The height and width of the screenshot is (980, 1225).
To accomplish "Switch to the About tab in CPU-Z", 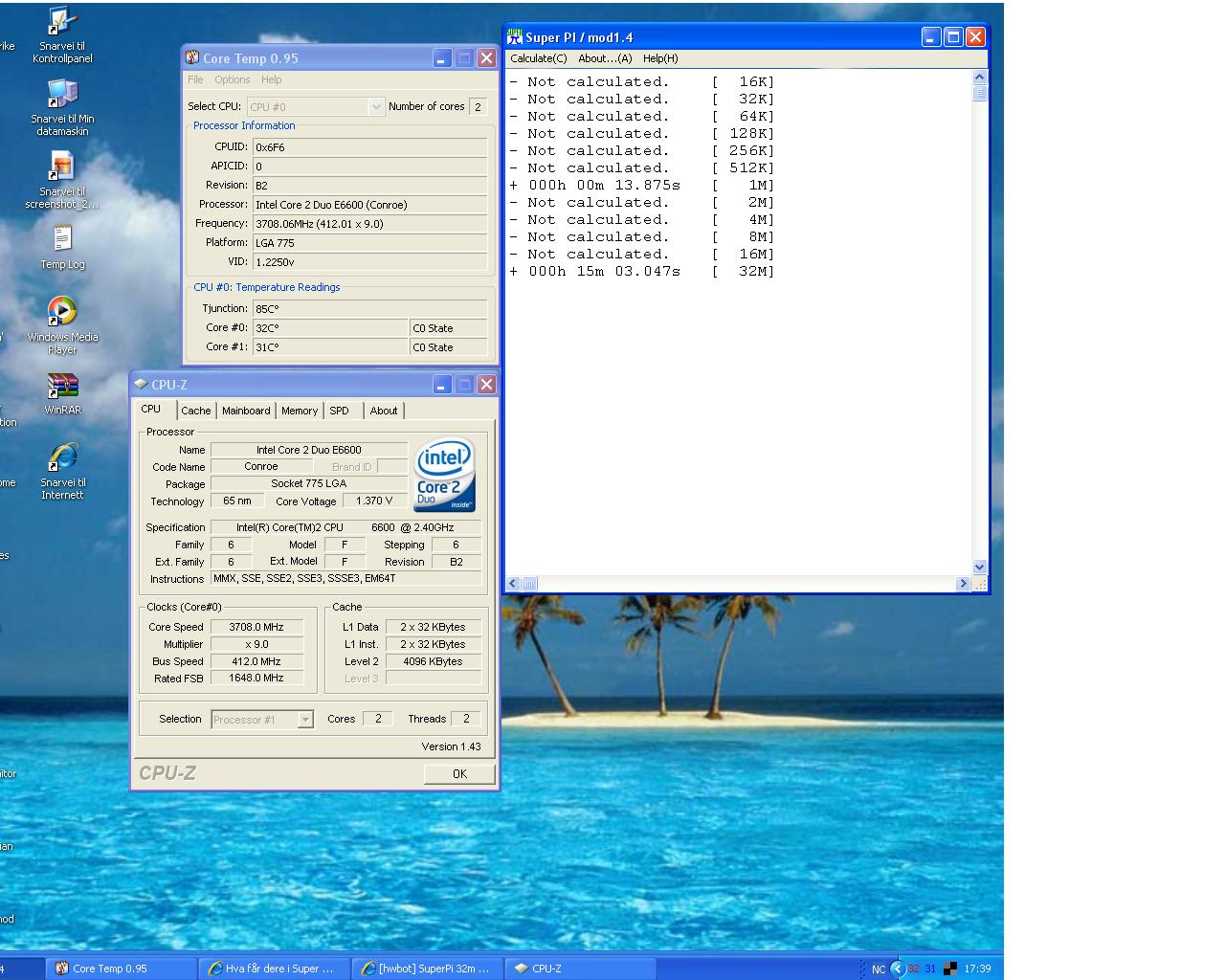I will point(384,411).
